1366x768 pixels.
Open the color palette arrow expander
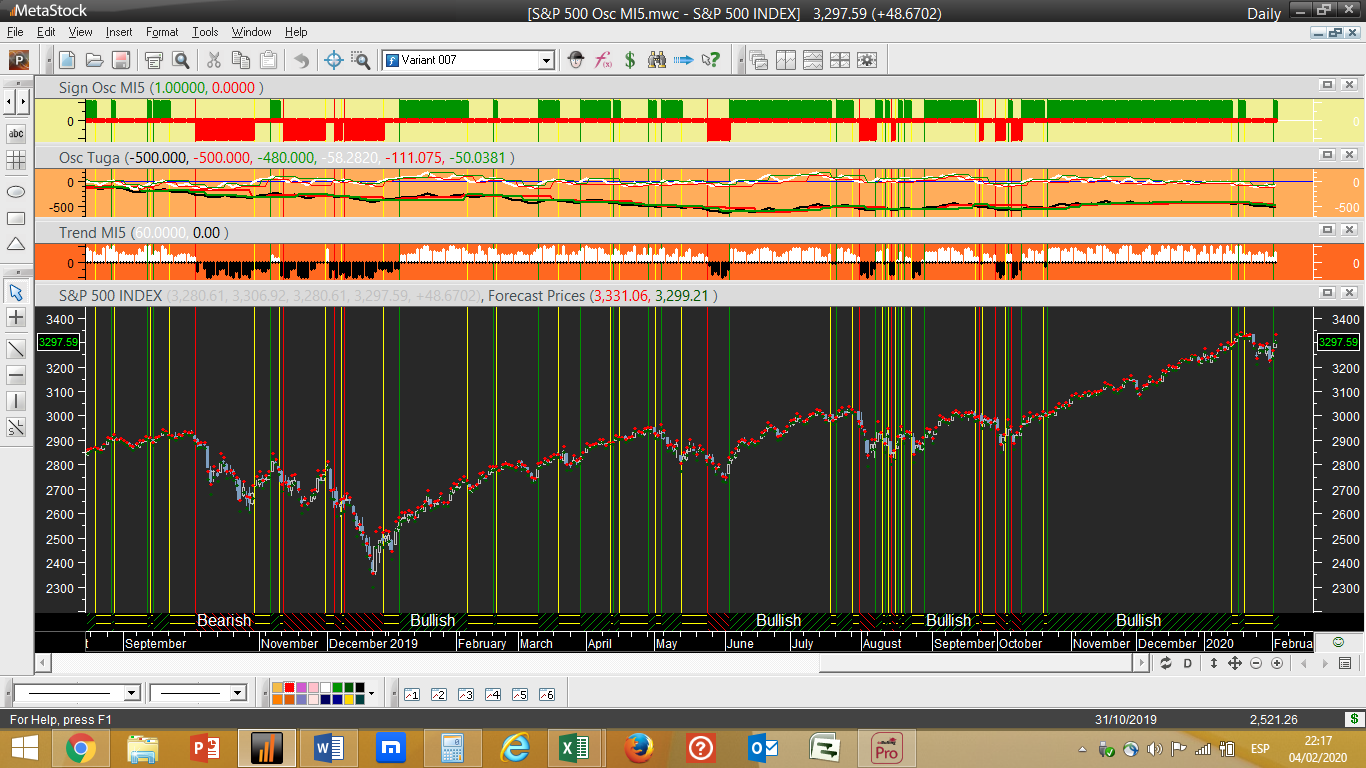(x=371, y=693)
